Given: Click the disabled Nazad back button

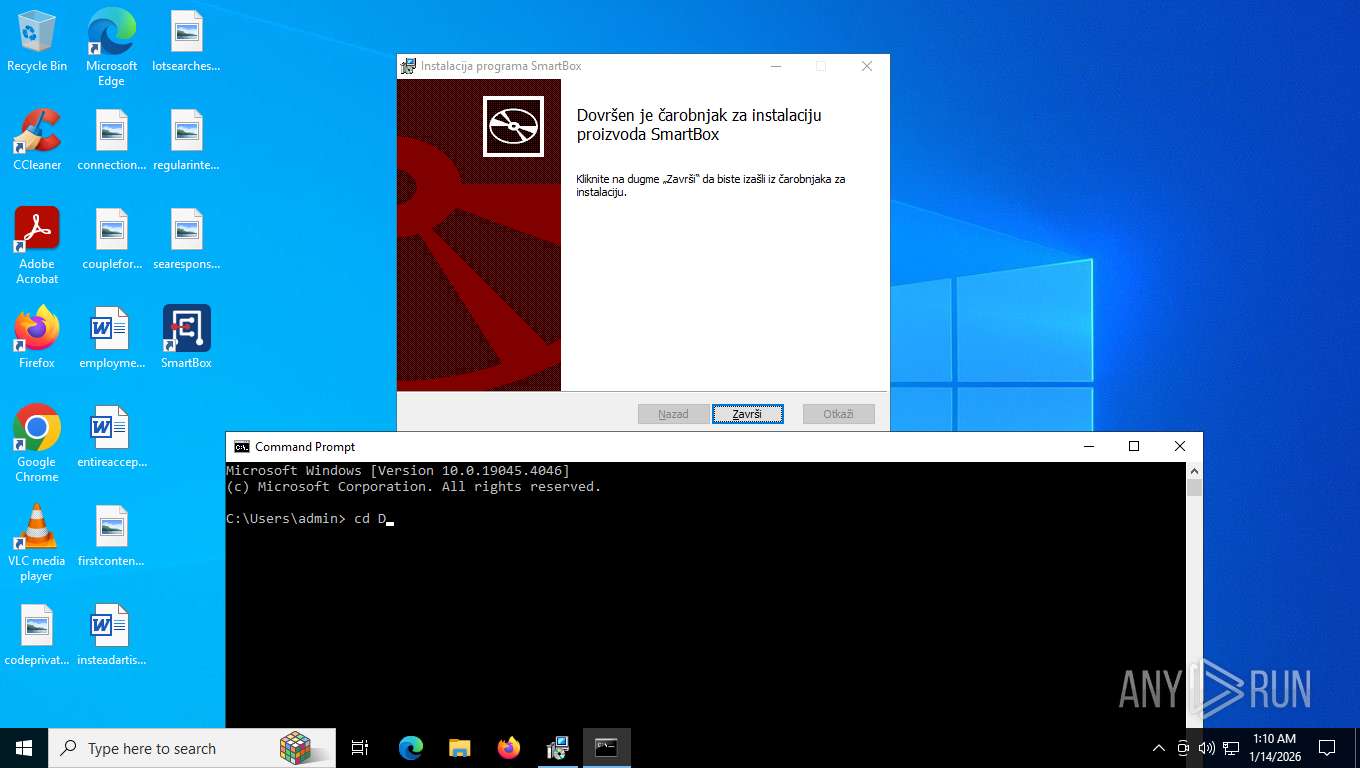Looking at the screenshot, I should pos(673,414).
